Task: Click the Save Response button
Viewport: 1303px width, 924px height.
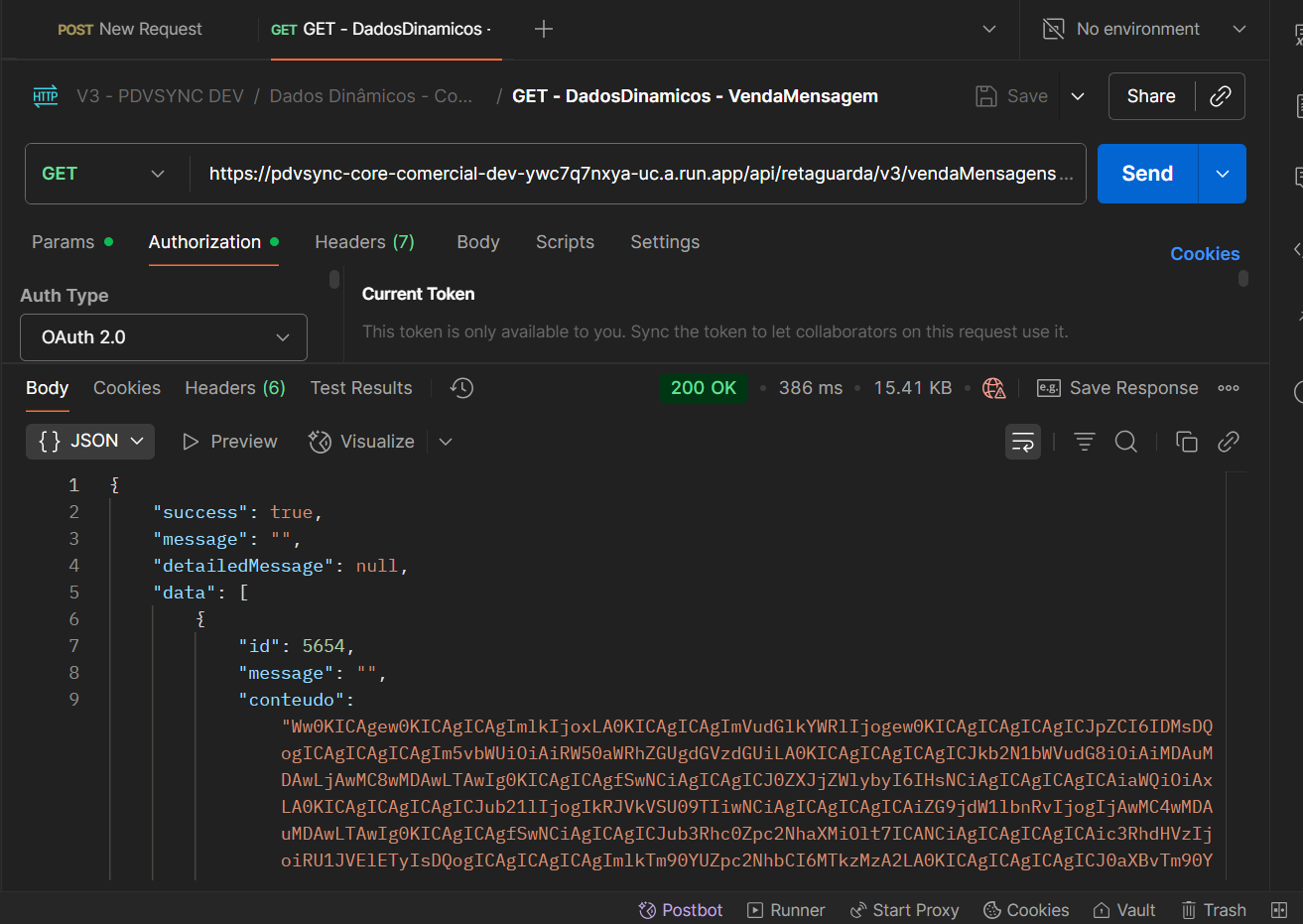Action: coord(1118,388)
